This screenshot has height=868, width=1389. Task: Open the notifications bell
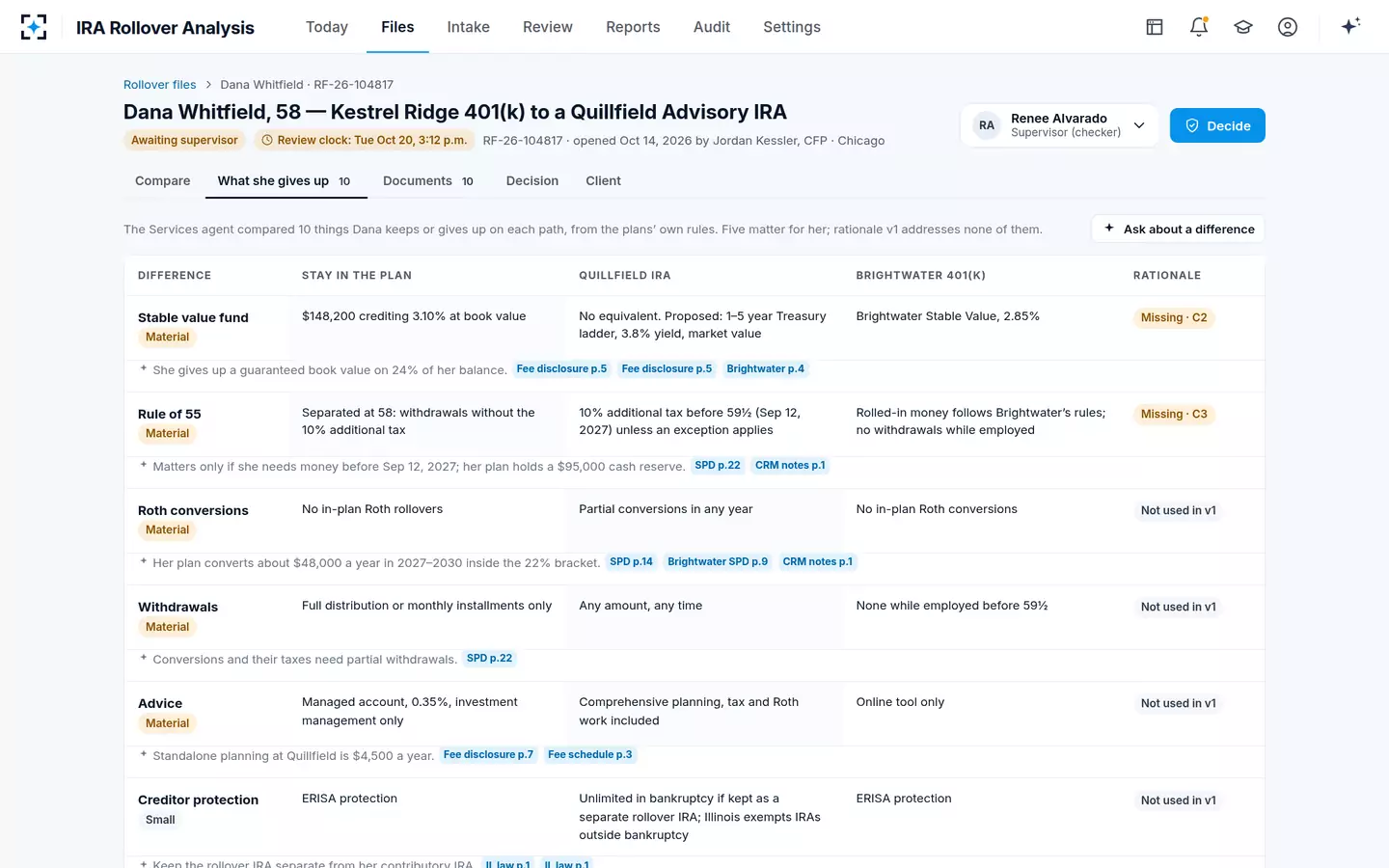click(1199, 27)
